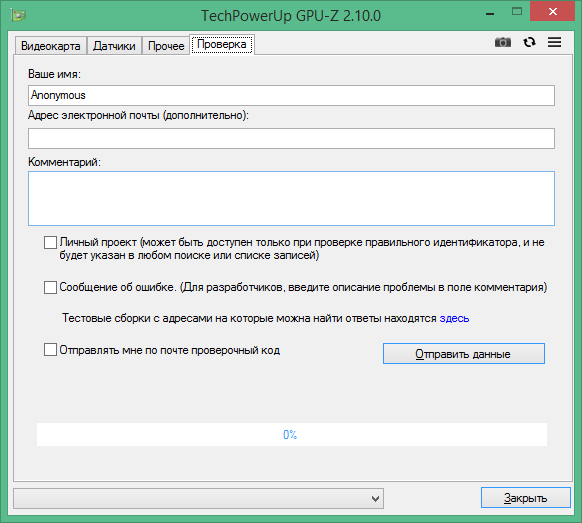Go to the Прочее tab
Screen dimensions: 582x523
tap(166, 46)
